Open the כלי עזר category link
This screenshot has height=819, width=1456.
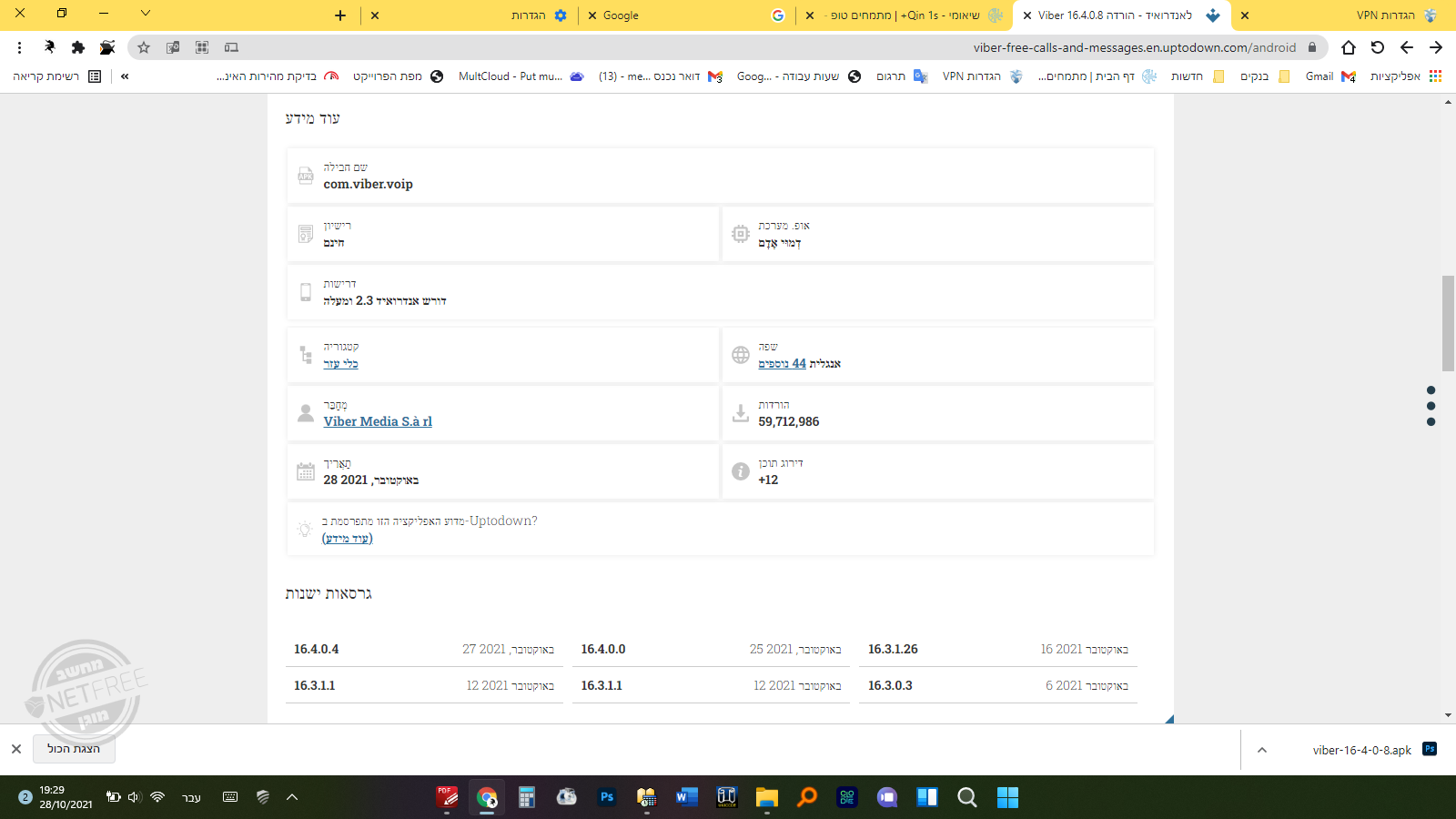340,363
